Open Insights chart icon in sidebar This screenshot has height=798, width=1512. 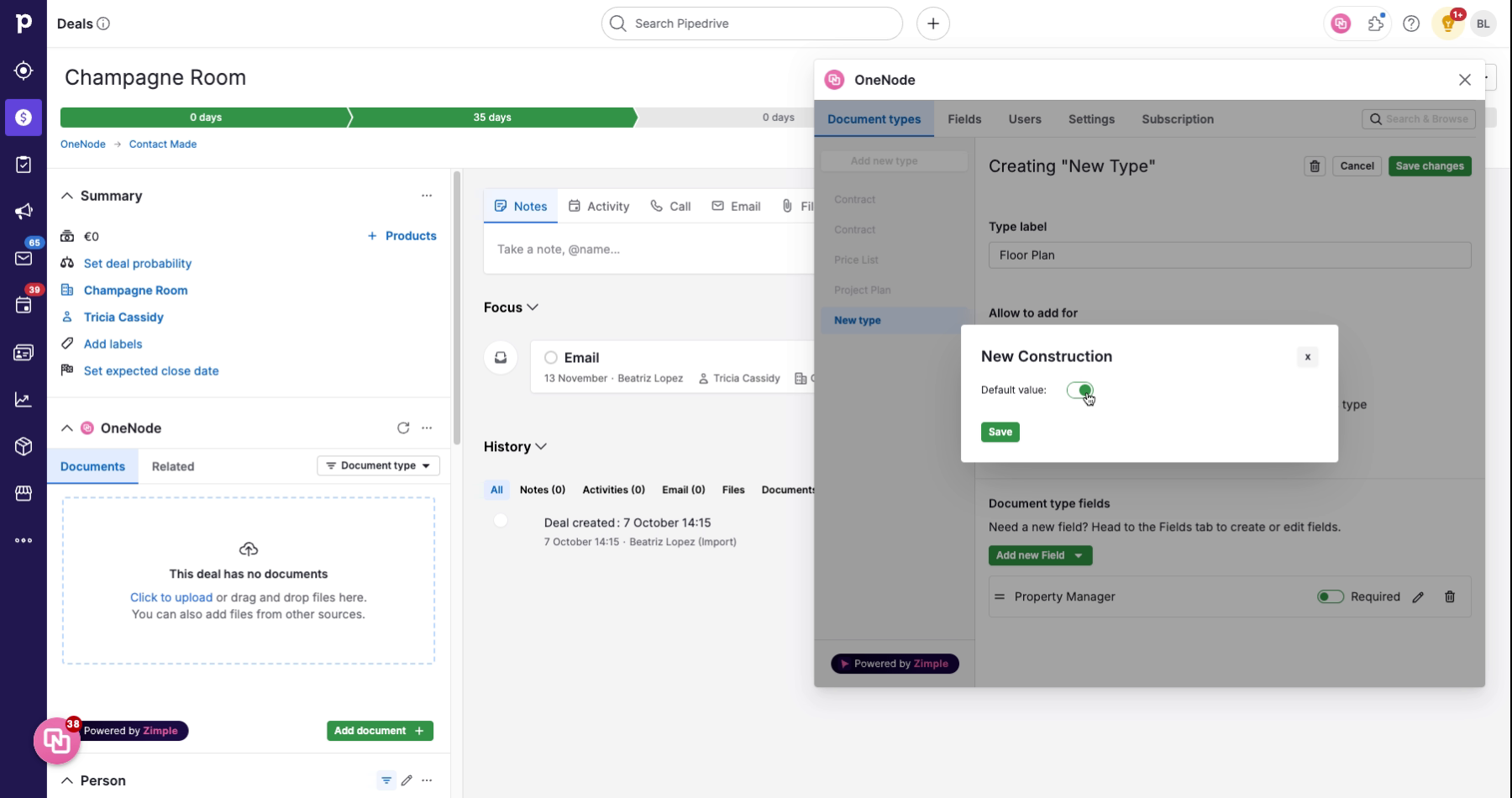(24, 400)
